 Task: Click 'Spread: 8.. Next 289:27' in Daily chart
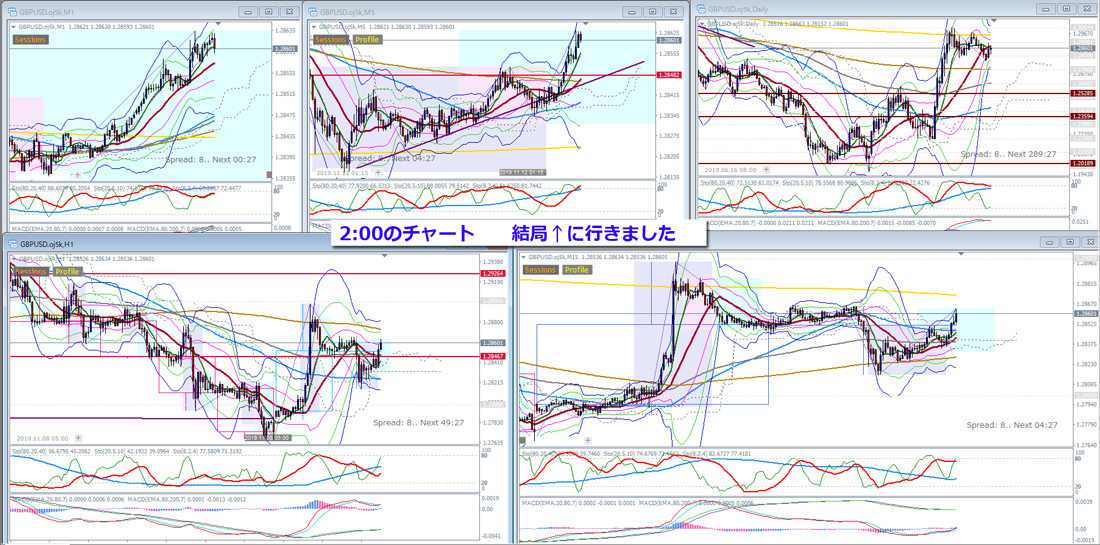point(1007,153)
